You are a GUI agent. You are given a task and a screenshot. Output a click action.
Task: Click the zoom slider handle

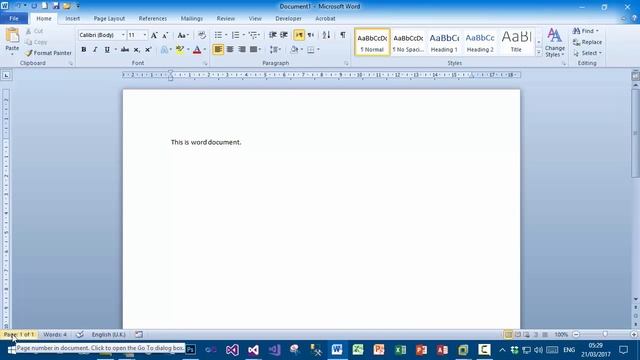[605, 334]
